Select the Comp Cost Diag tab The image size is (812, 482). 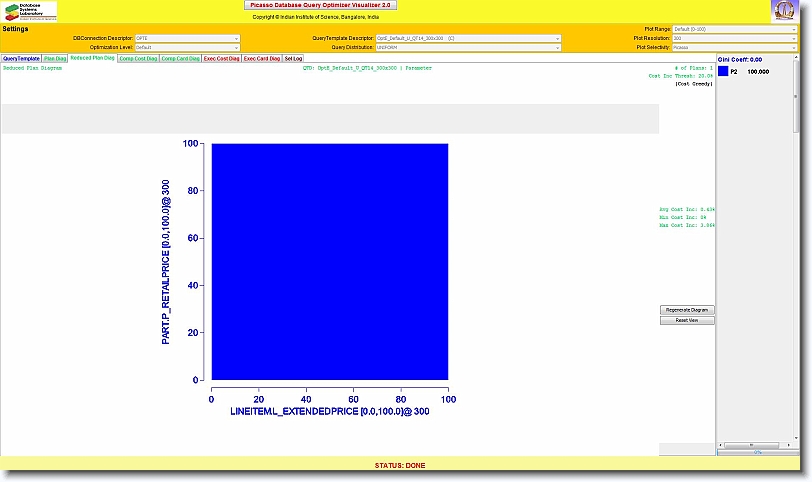coord(137,59)
